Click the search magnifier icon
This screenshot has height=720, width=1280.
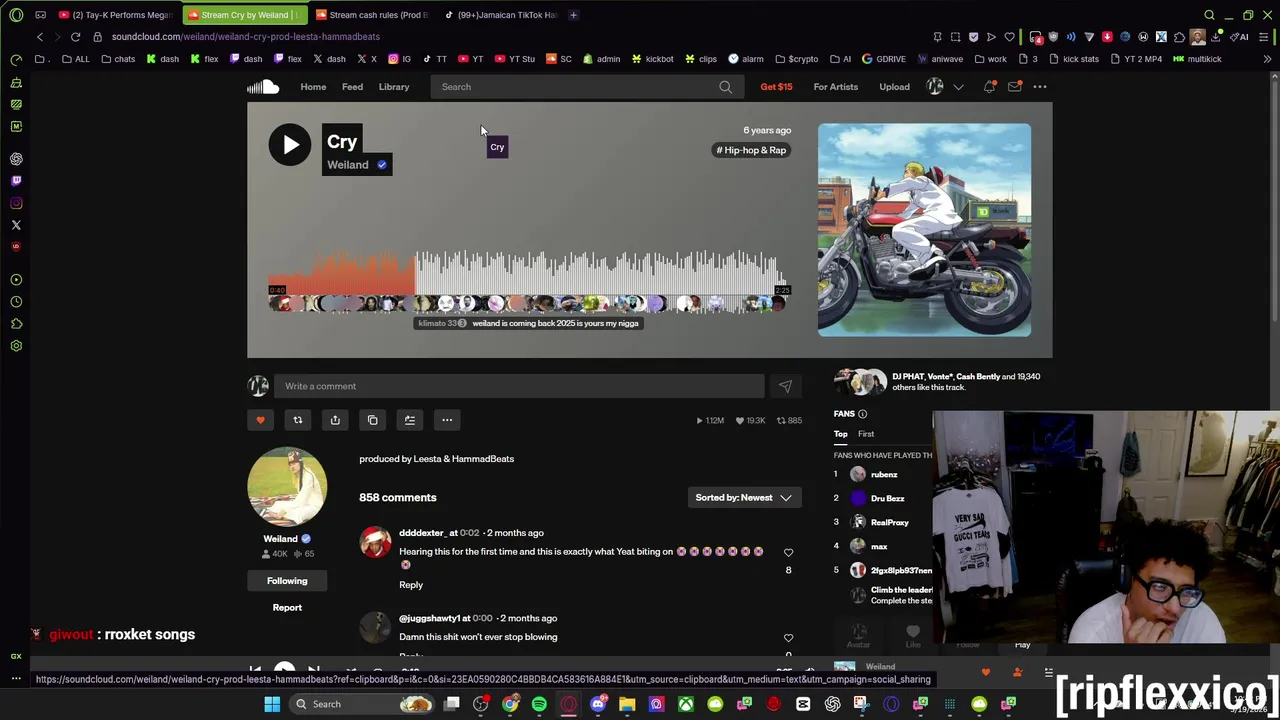point(725,87)
